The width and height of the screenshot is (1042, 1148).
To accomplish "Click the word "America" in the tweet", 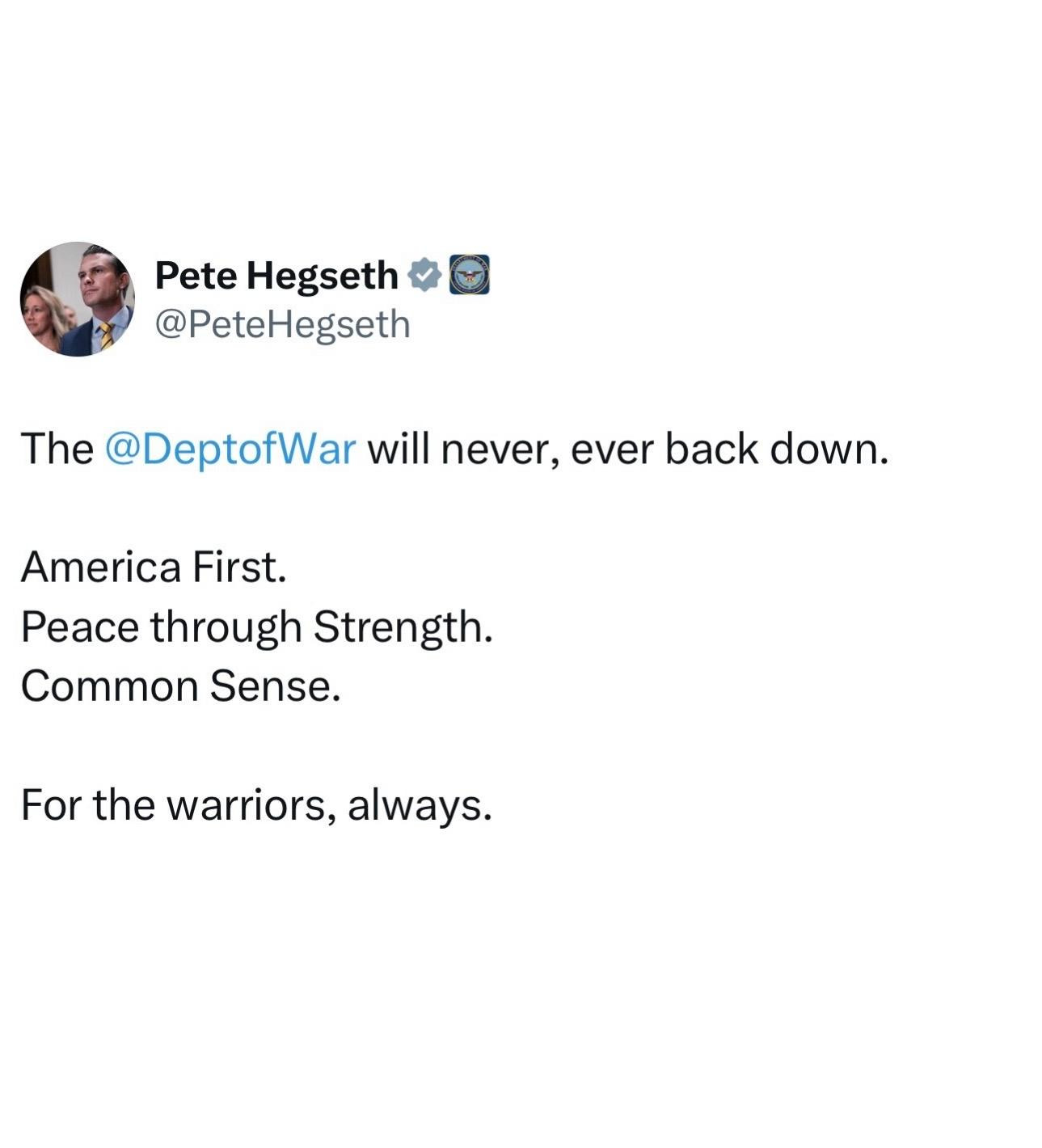I will coord(101,567).
